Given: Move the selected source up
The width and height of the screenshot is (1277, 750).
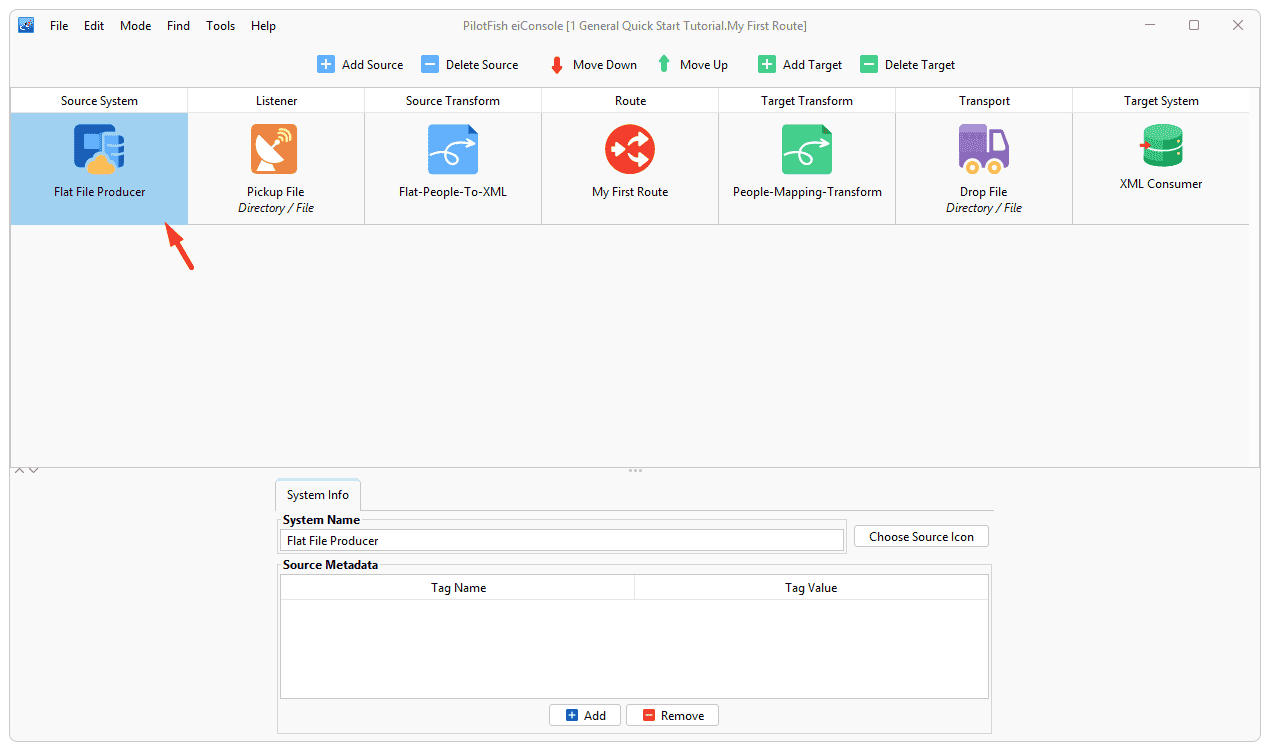Looking at the screenshot, I should coord(692,64).
